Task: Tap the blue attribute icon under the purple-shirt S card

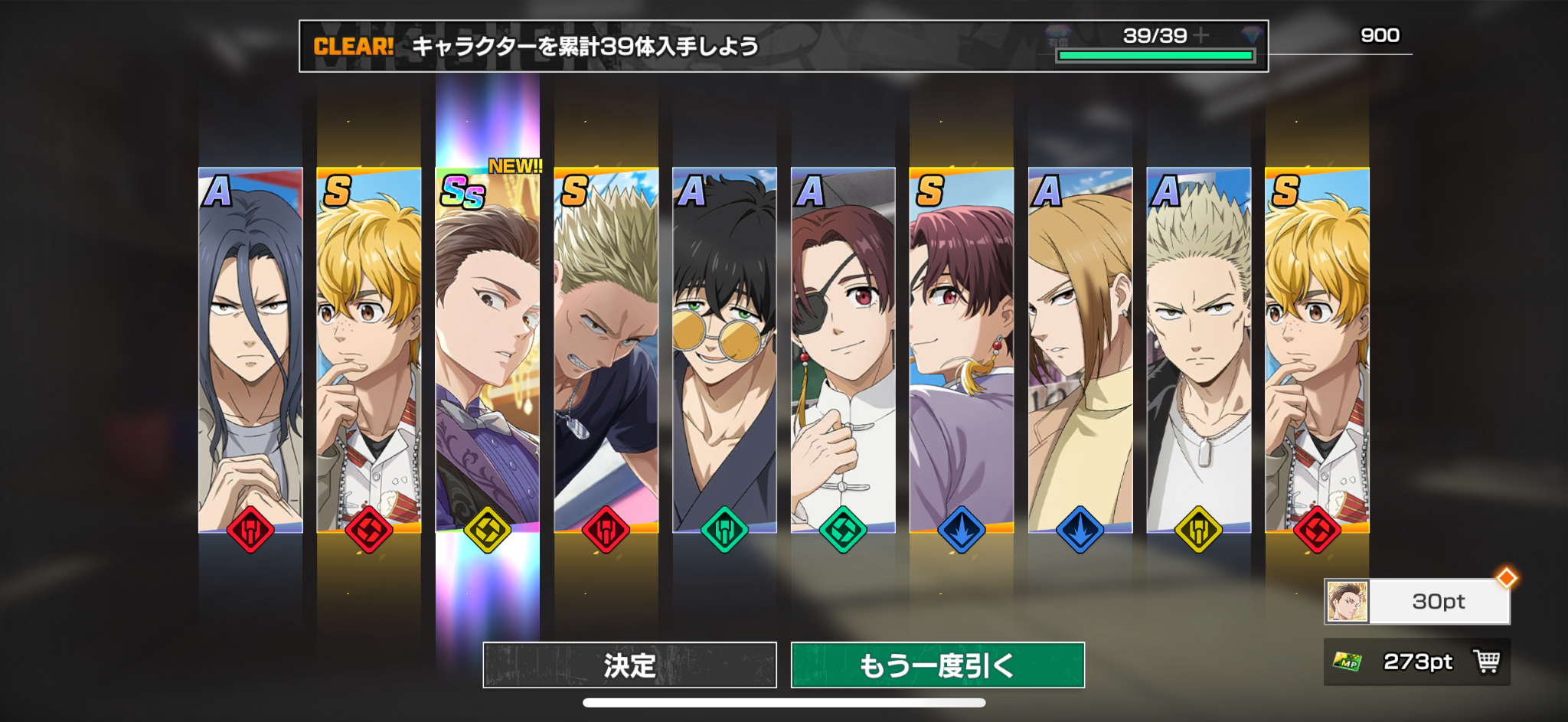Action: click(962, 530)
